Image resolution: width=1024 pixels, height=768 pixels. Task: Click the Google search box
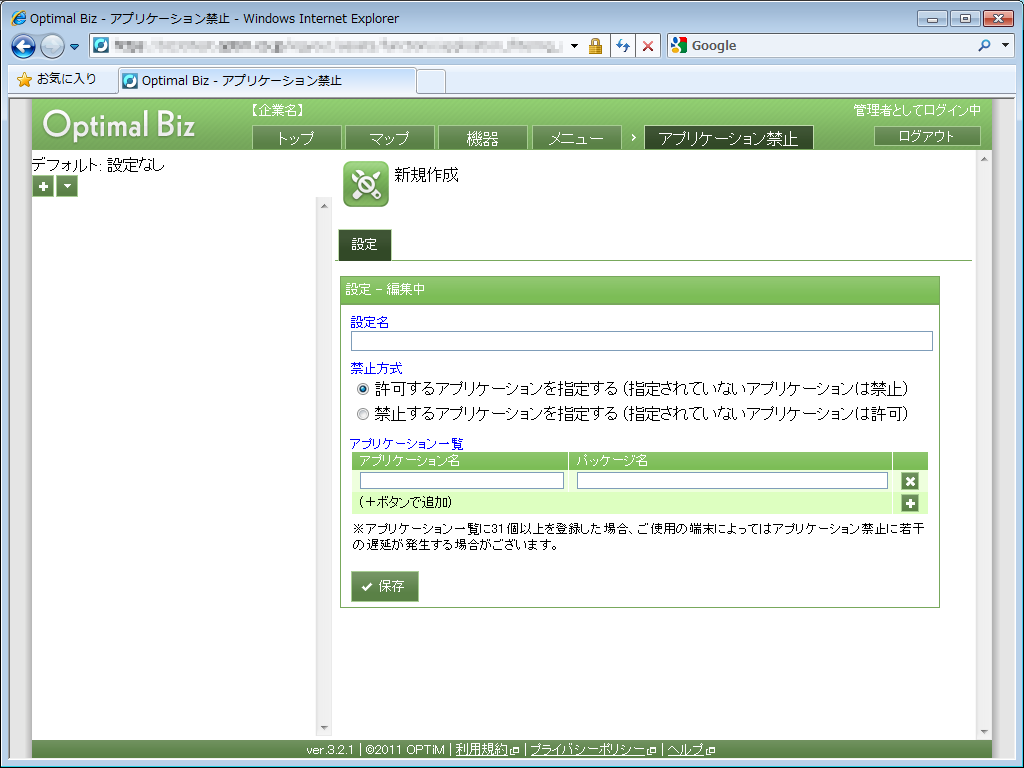pos(829,46)
